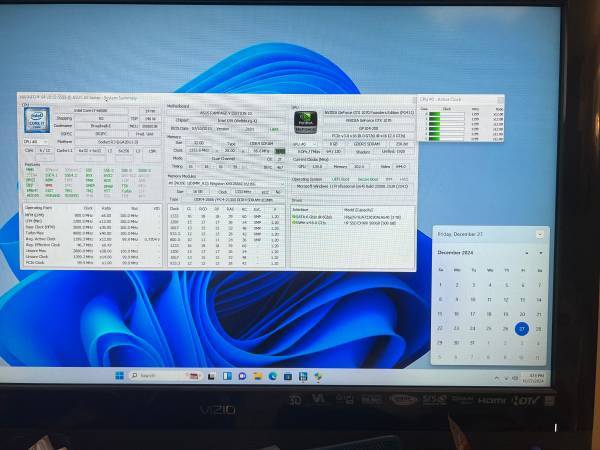Image resolution: width=600 pixels, height=450 pixels.
Task: Click the Microsoft Windows 11 Professional text
Action: pyautogui.click(x=352, y=186)
